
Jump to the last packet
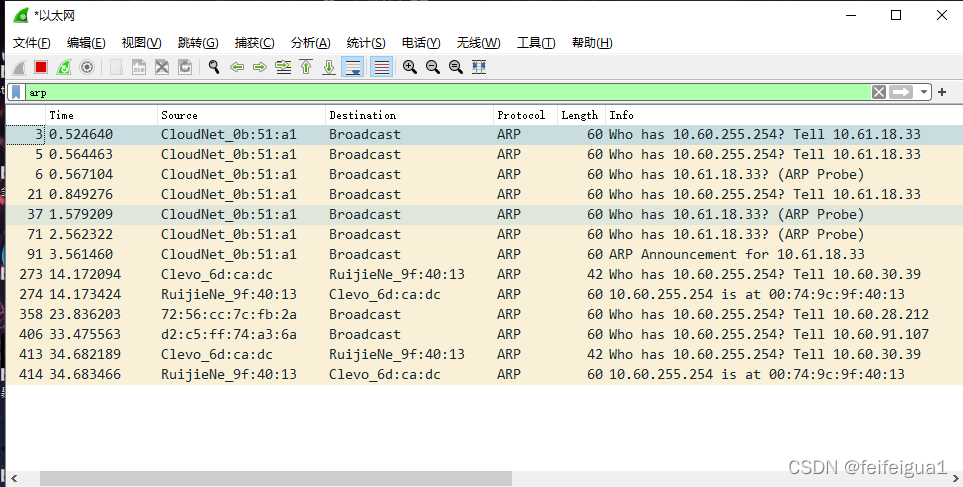(x=329, y=67)
